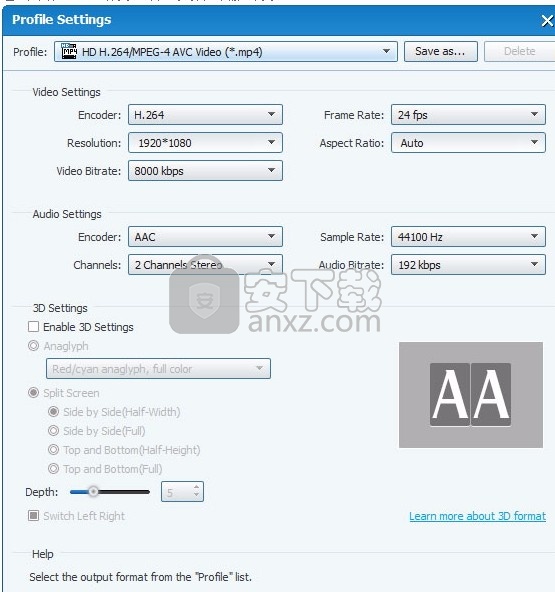Expand the Frame Rate 24 fps dropdown
This screenshot has width=555, height=592.
pos(468,114)
